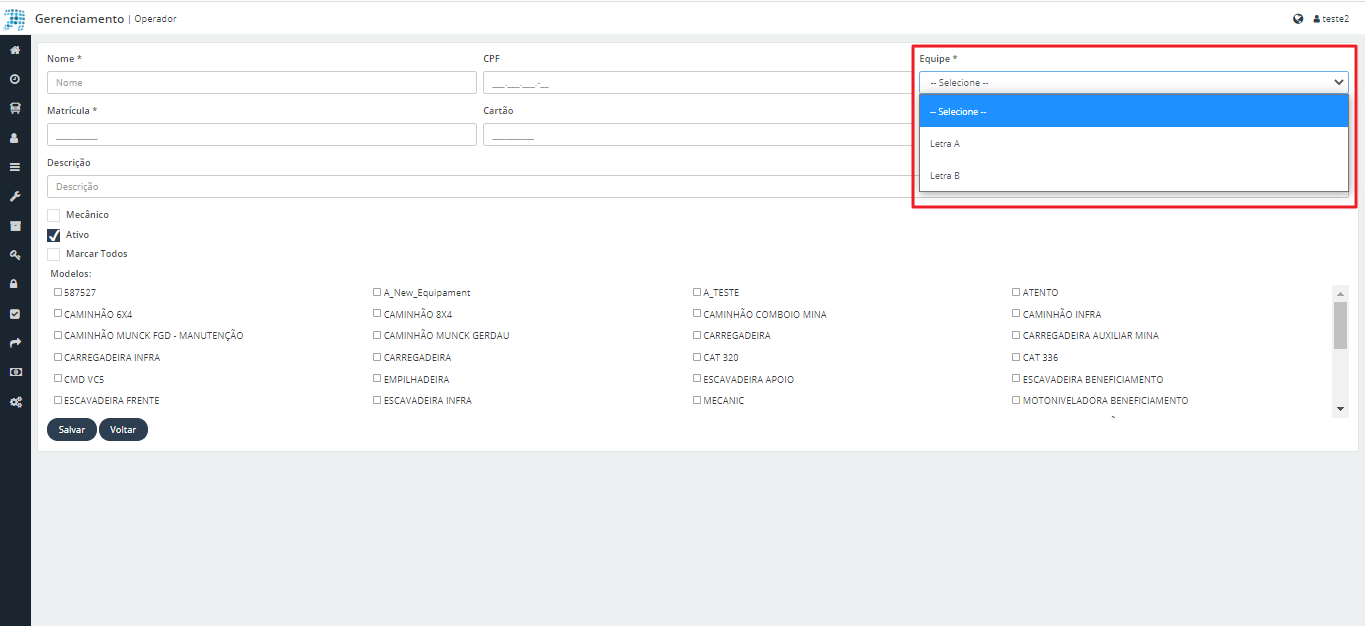The height and width of the screenshot is (626, 1365).
Task: Open the list bars icon in sidebar
Action: point(15,167)
